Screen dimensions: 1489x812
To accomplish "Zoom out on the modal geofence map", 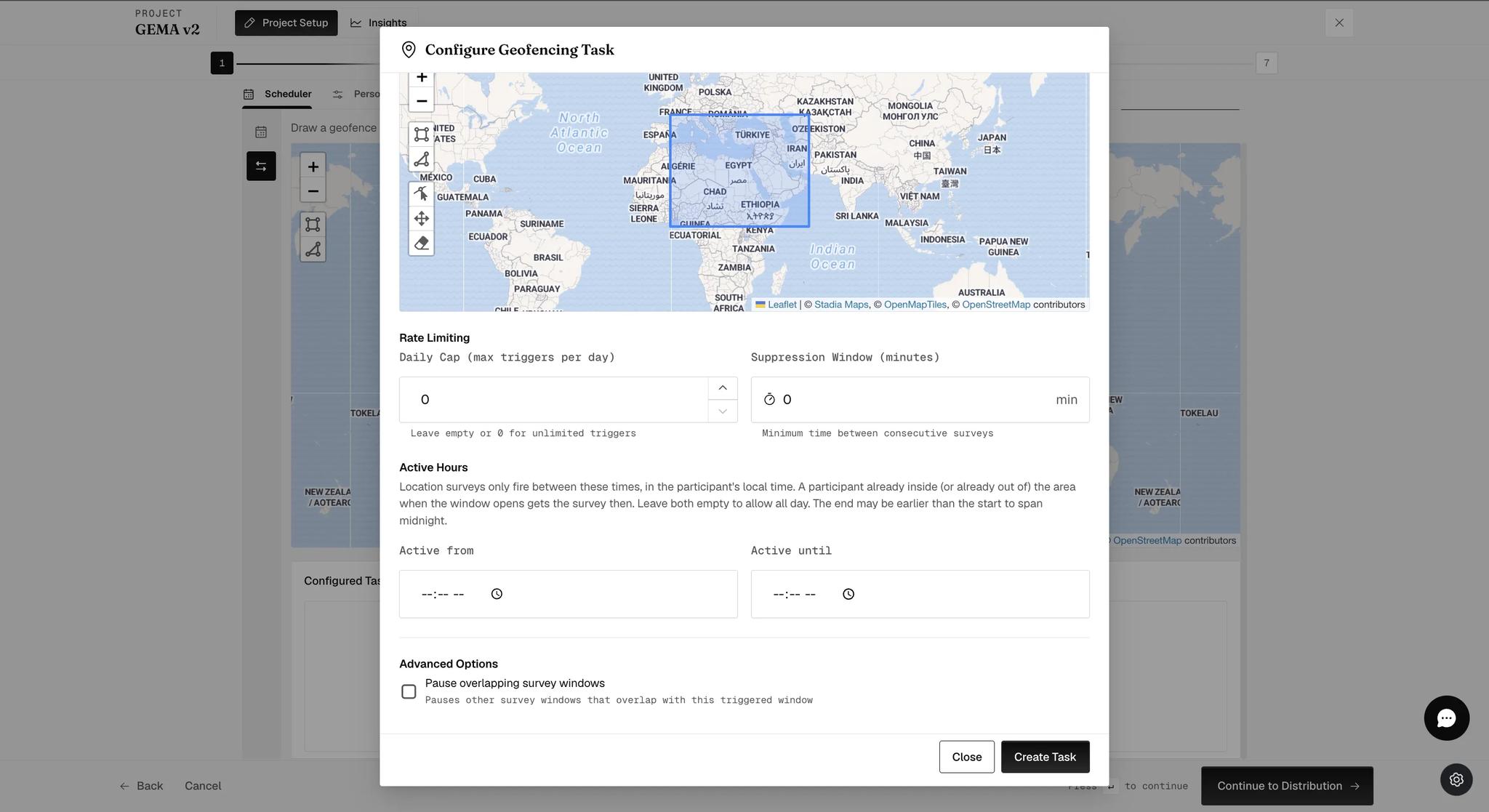I will pos(421,100).
